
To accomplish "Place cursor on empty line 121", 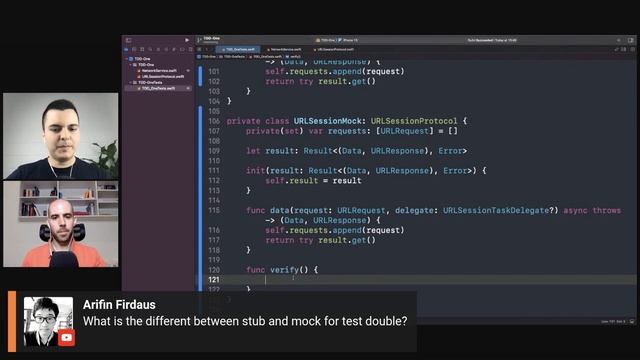I will coord(429,280).
